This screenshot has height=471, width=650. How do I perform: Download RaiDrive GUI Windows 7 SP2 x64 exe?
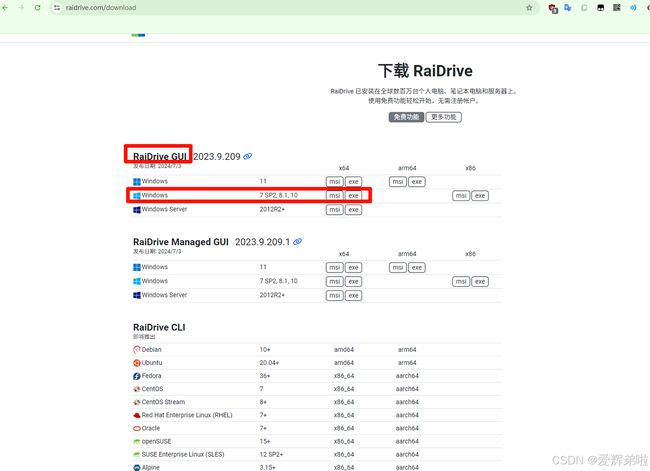coord(354,196)
